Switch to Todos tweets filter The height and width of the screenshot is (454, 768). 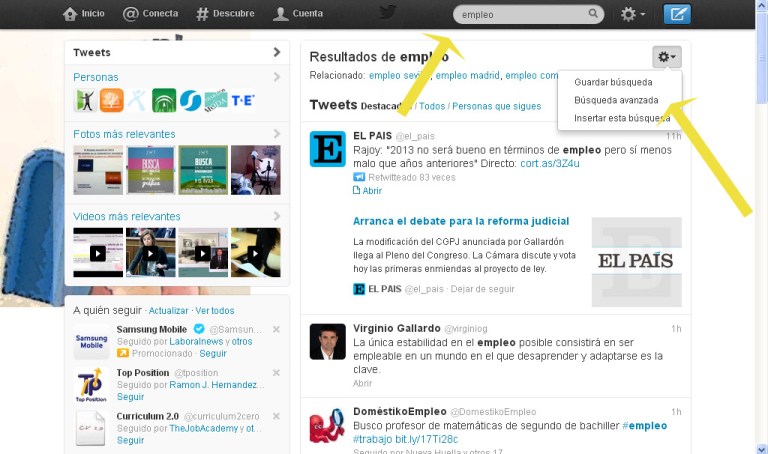[432, 106]
